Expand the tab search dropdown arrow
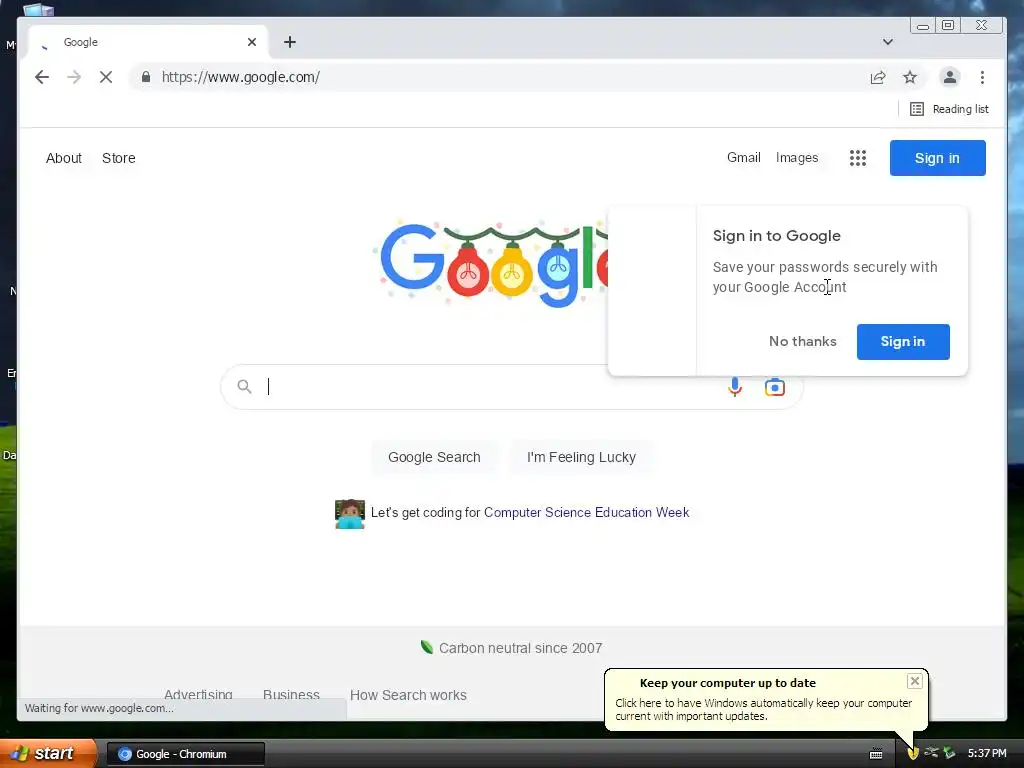 888,42
